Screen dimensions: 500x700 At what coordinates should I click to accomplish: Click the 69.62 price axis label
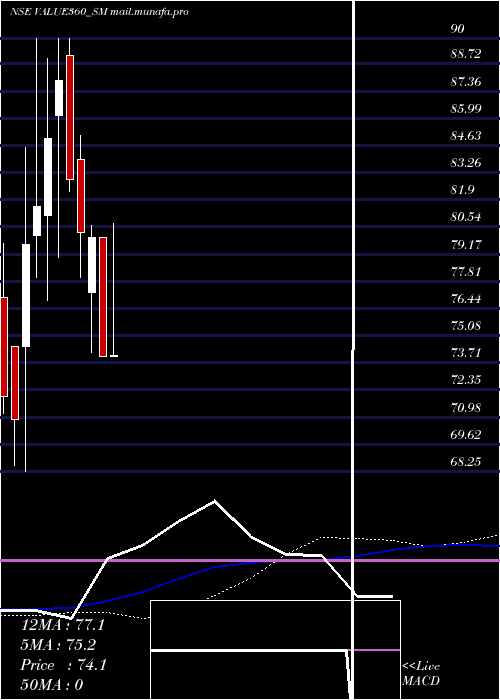pyautogui.click(x=466, y=434)
